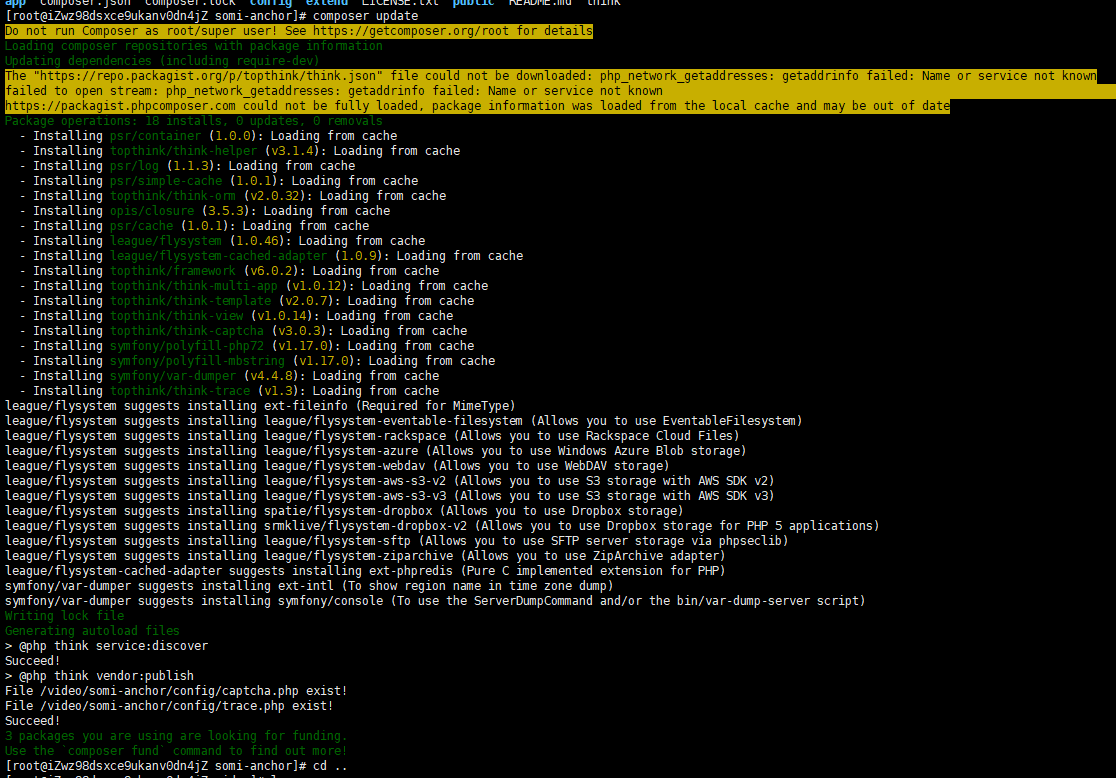Click the config/trace.php exist line

coord(169,705)
